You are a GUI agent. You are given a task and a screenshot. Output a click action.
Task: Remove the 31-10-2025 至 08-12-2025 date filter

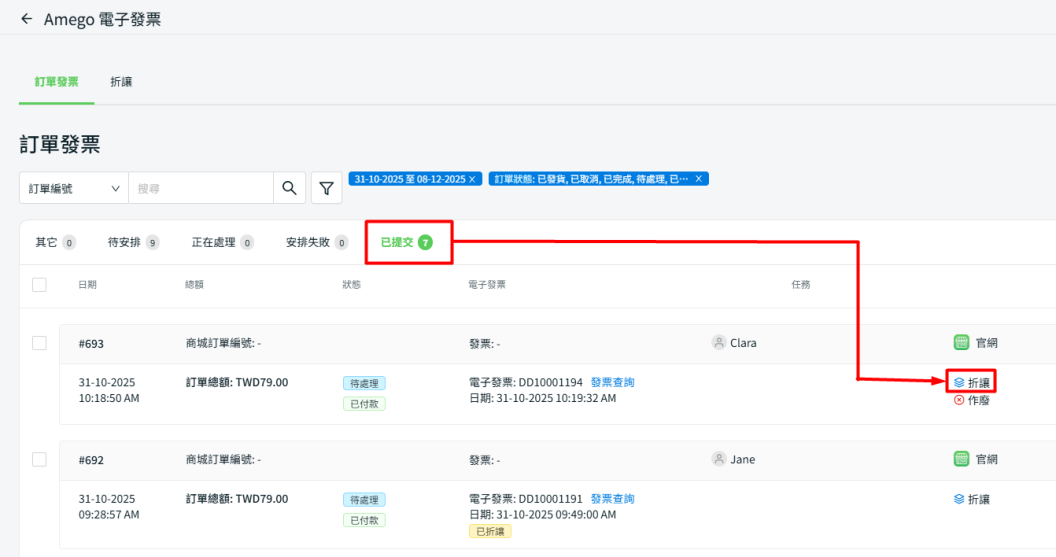click(x=472, y=179)
